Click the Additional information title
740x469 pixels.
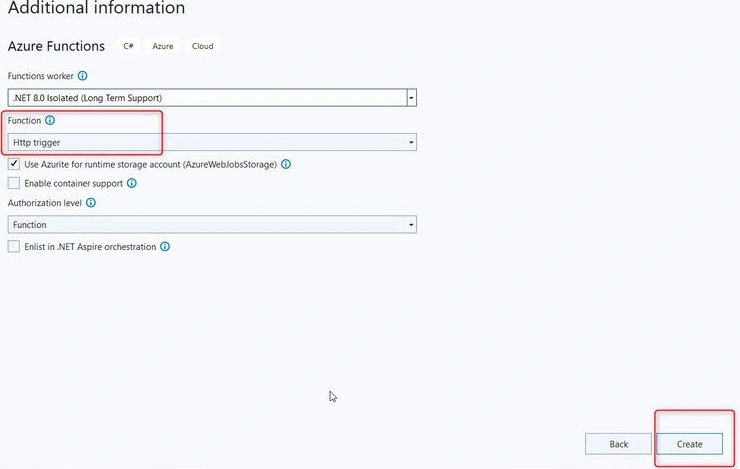(96, 8)
